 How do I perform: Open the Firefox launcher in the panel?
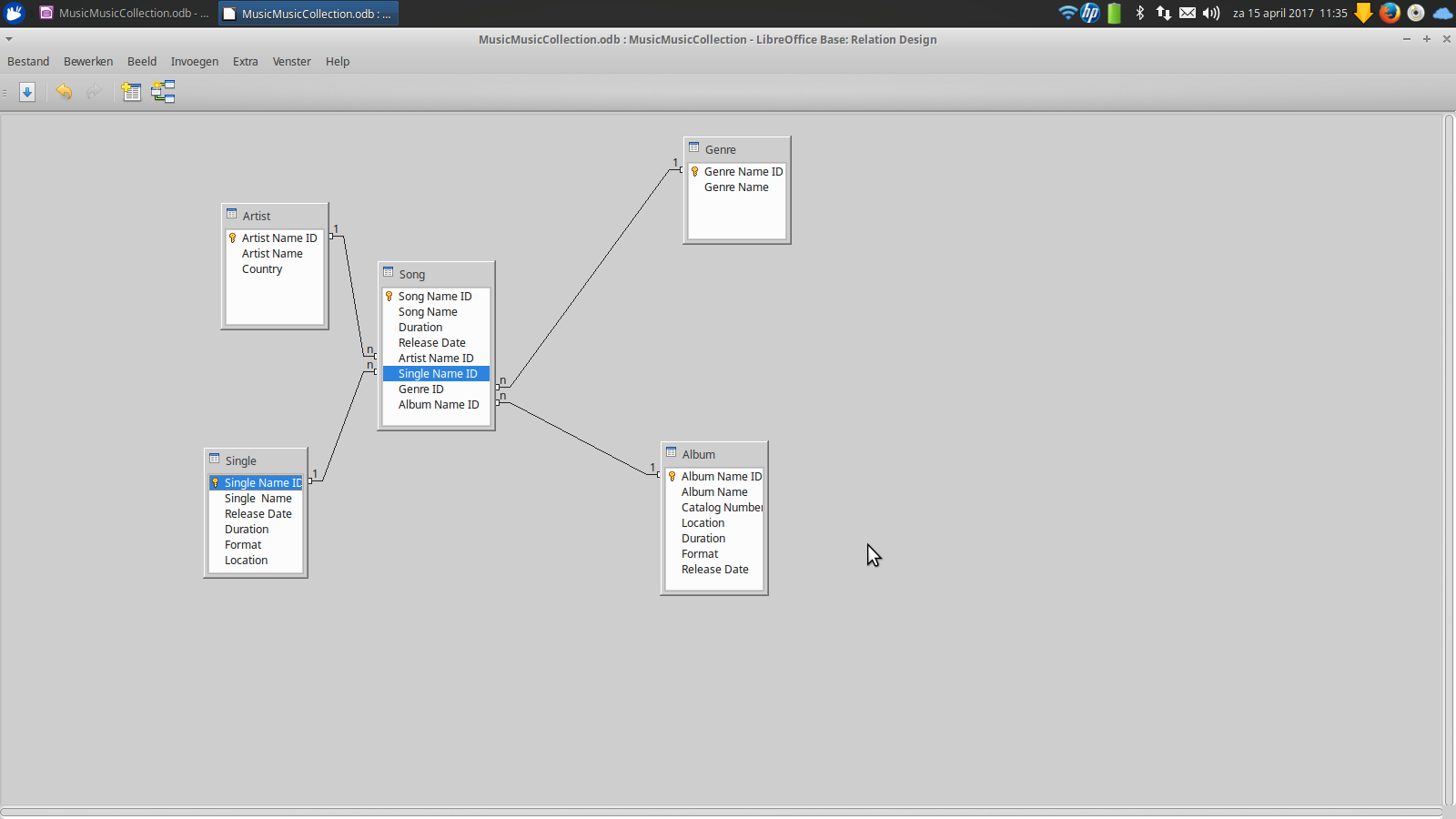pyautogui.click(x=1389, y=13)
